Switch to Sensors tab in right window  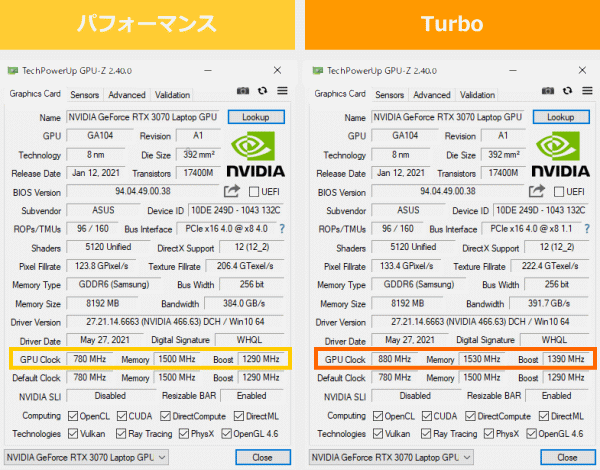[x=390, y=95]
